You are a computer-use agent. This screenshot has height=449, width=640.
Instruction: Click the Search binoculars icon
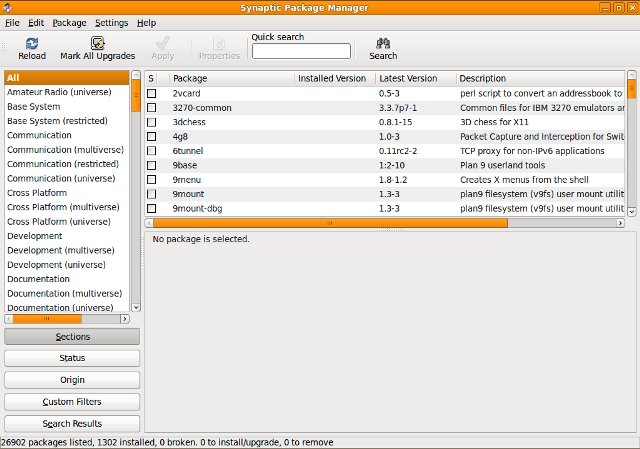tap(383, 43)
